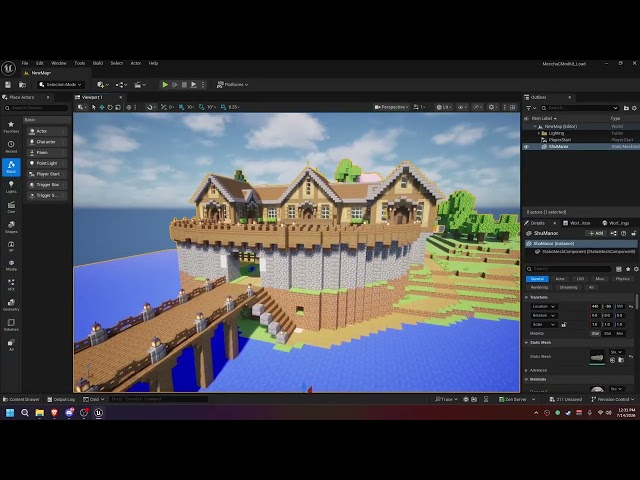The width and height of the screenshot is (640, 480).
Task: Open File Explorer from taskbar
Action: click(40, 413)
